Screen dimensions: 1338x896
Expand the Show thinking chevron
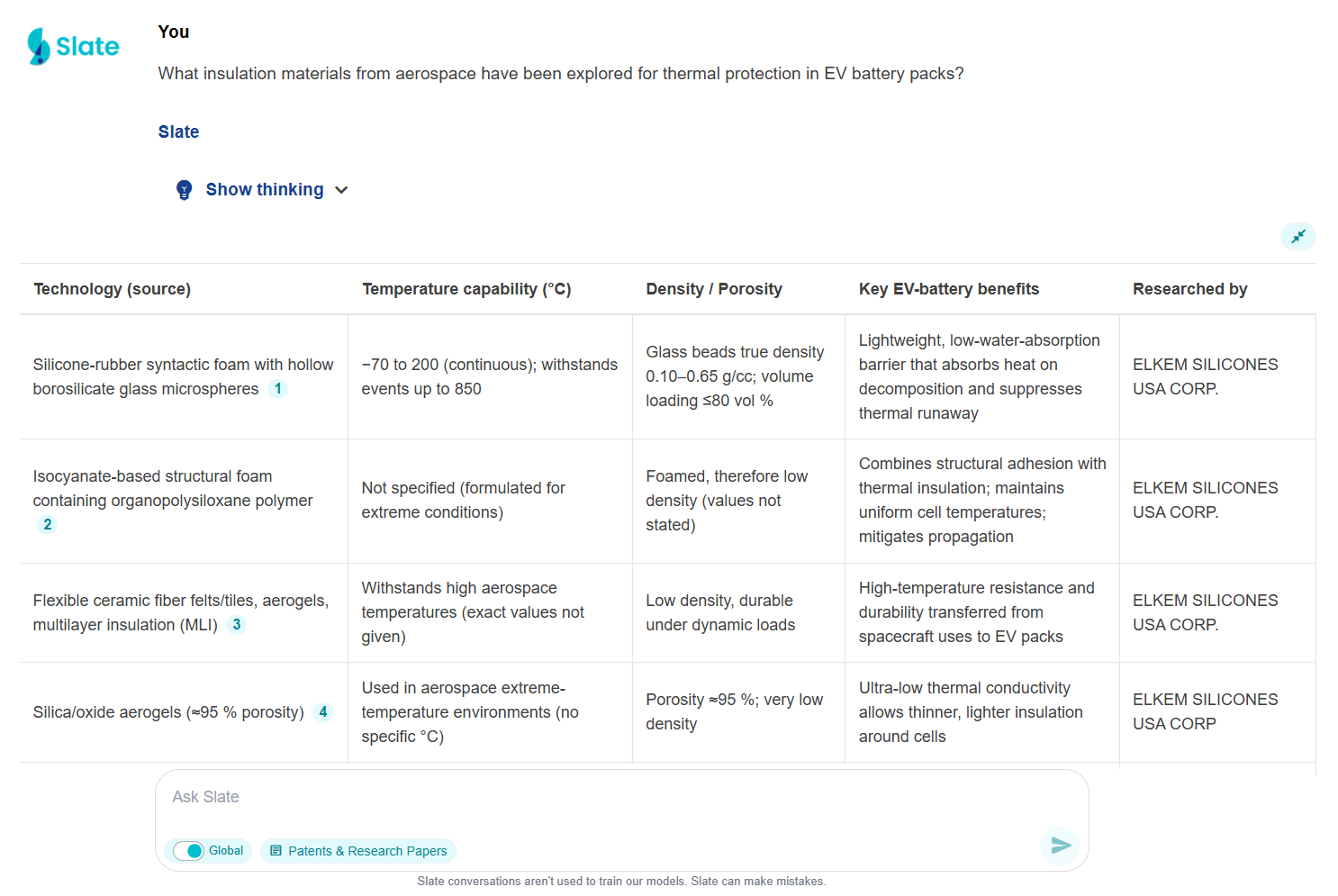pyautogui.click(x=341, y=190)
